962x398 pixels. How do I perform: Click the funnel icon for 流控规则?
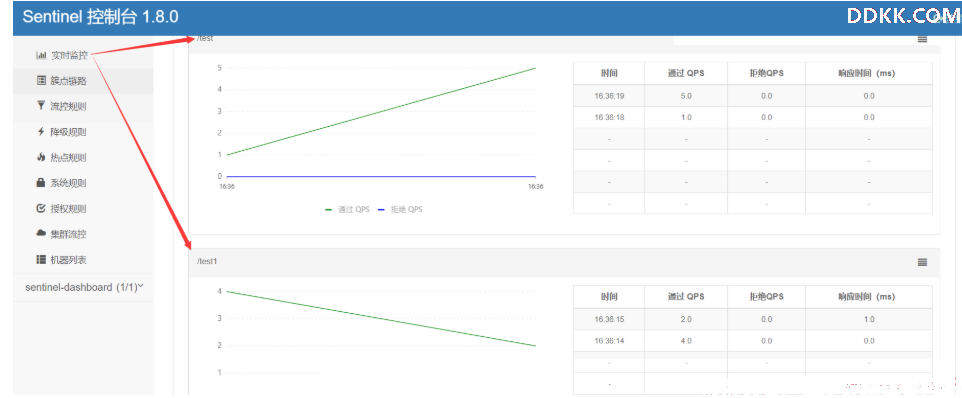[41, 105]
